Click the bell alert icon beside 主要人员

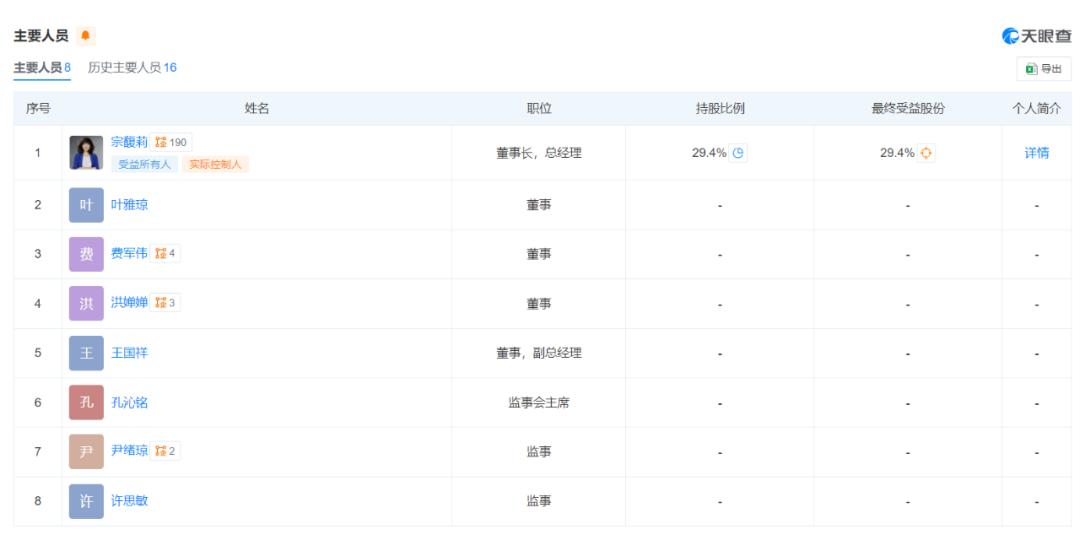[x=86, y=36]
